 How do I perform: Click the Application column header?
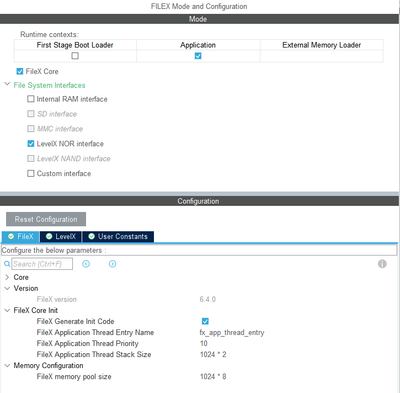coord(198,45)
